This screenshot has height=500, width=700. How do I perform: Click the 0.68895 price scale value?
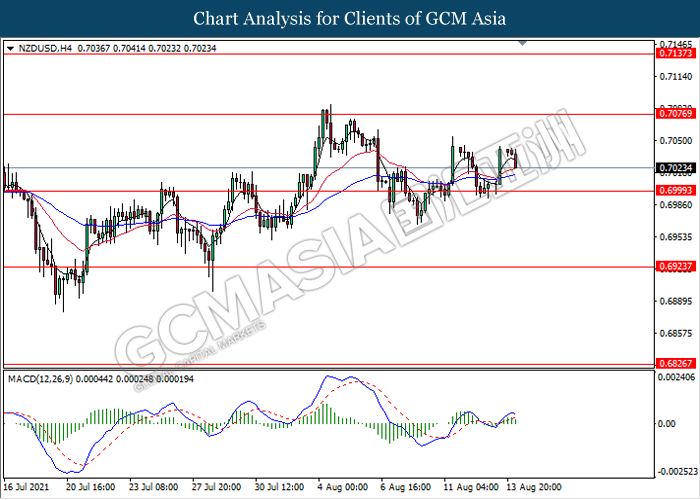click(x=676, y=301)
